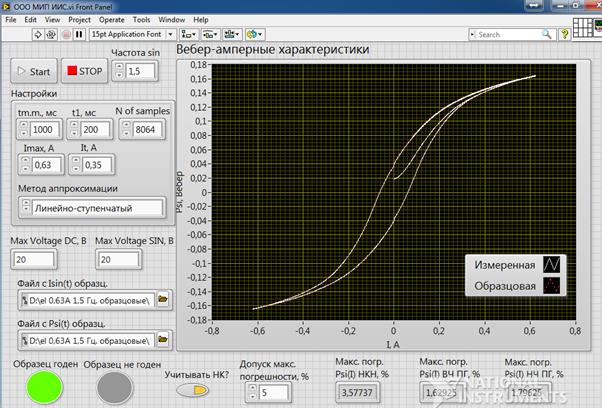Click the Max Voltage DC, B field

click(34, 259)
